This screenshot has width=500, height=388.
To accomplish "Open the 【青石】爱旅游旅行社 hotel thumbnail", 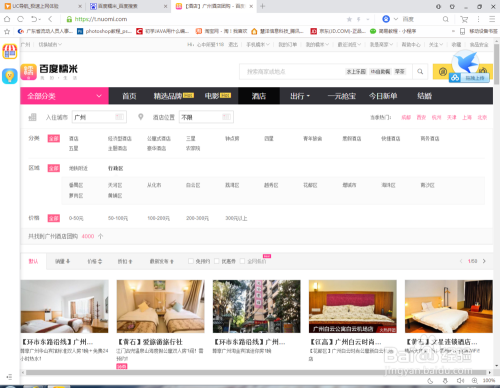I will [x=160, y=306].
